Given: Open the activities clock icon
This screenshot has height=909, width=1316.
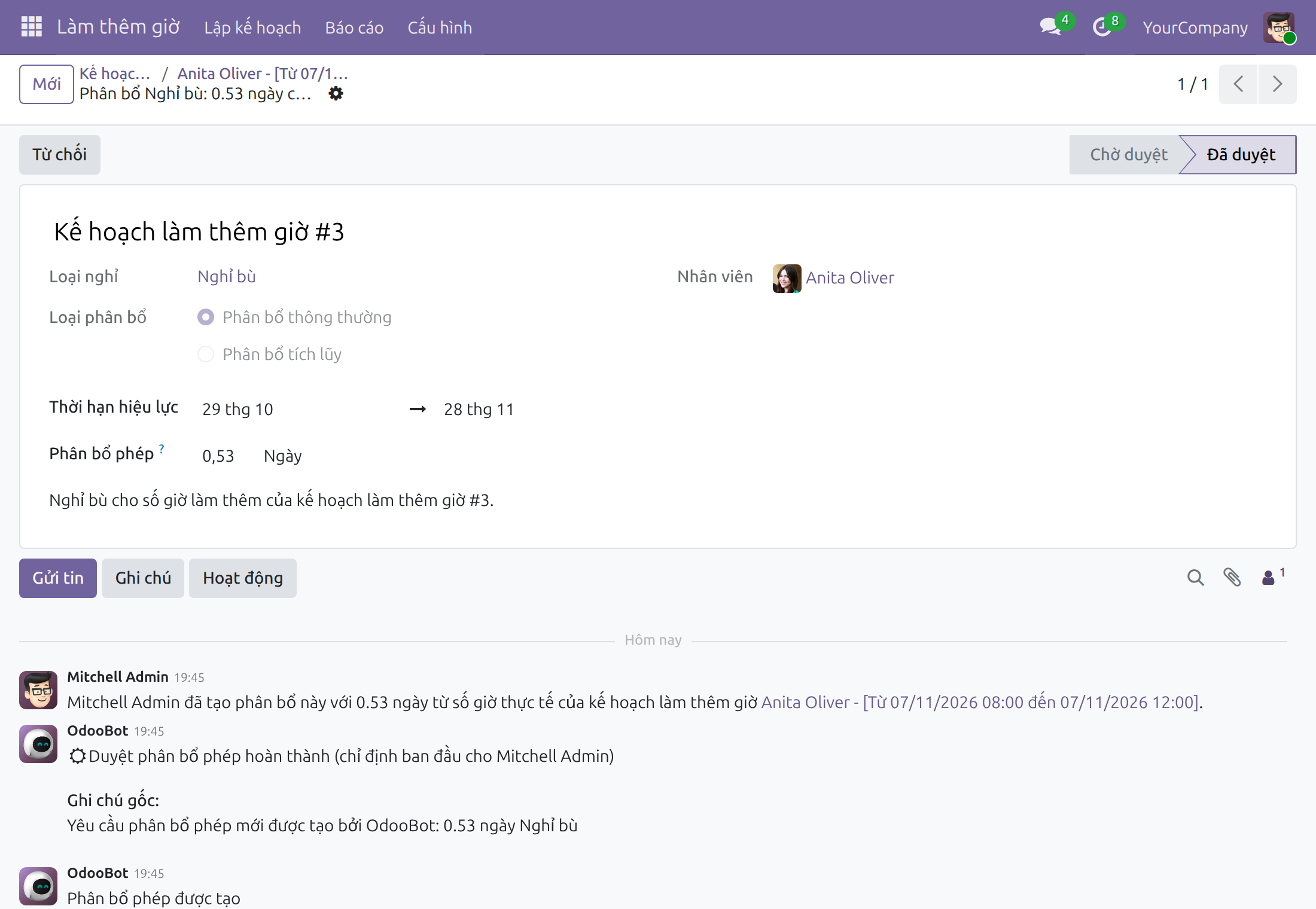Looking at the screenshot, I should [1101, 27].
